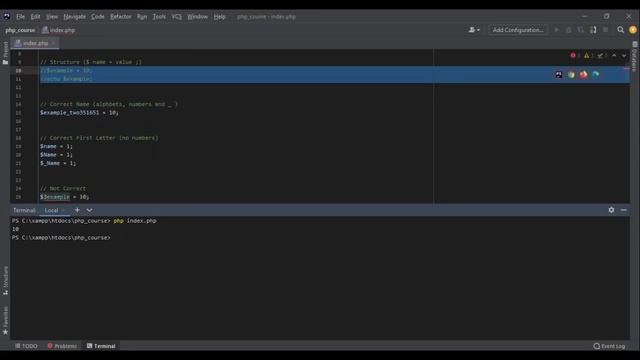Click the PhpStorm logo icon in title bar

(7, 16)
